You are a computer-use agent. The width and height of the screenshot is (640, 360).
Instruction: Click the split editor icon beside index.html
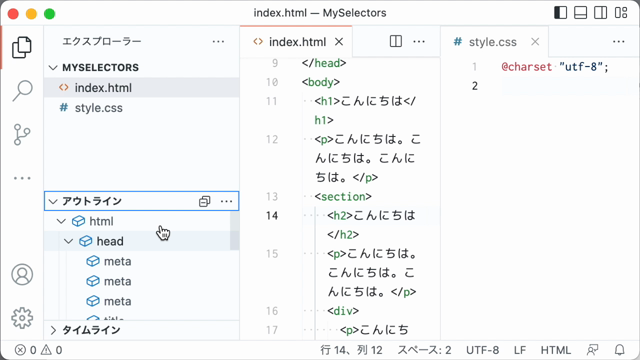coord(396,41)
